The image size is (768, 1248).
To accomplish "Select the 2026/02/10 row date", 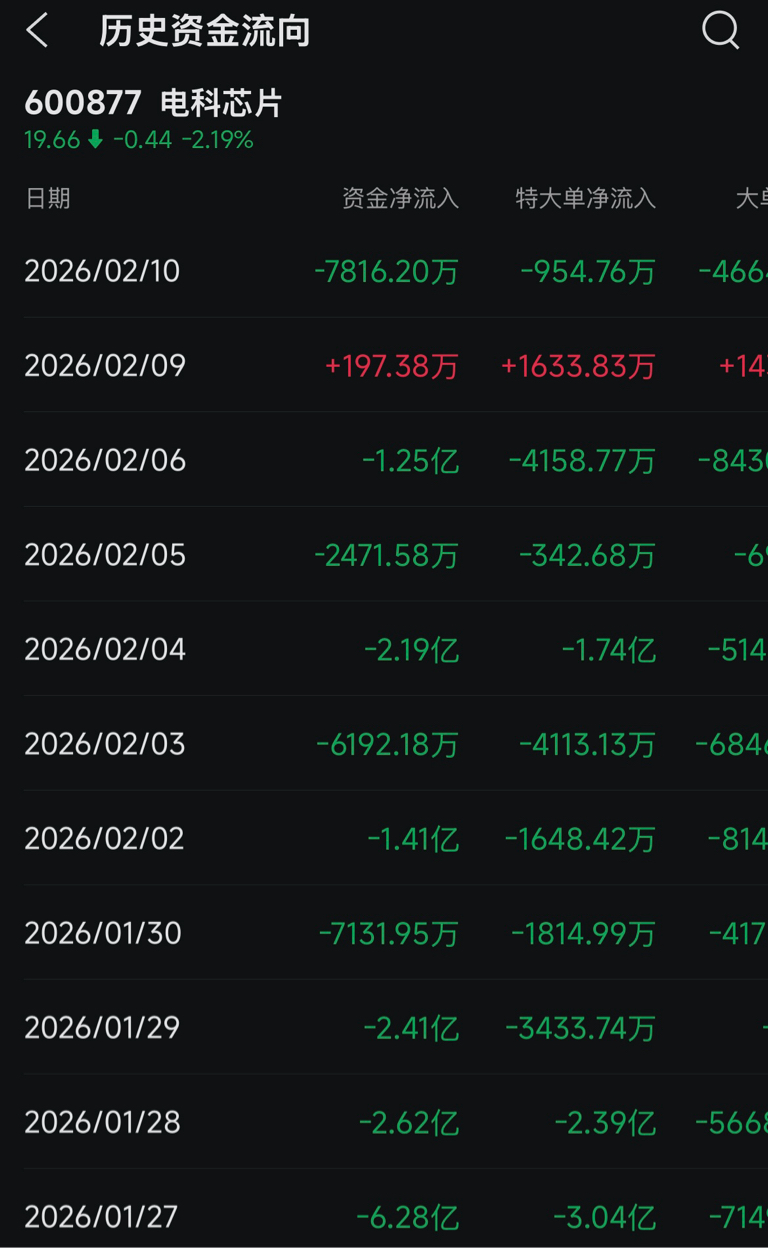I will [102, 271].
